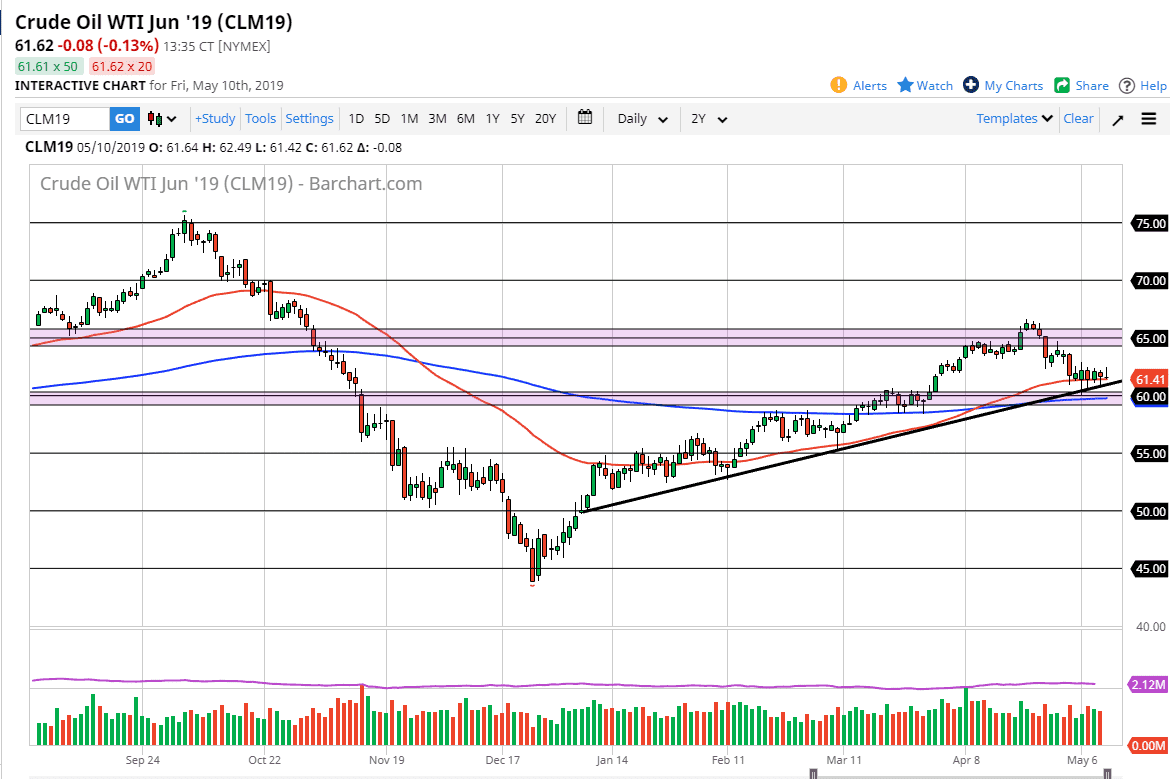Open the hamburger chart menu

click(1149, 118)
